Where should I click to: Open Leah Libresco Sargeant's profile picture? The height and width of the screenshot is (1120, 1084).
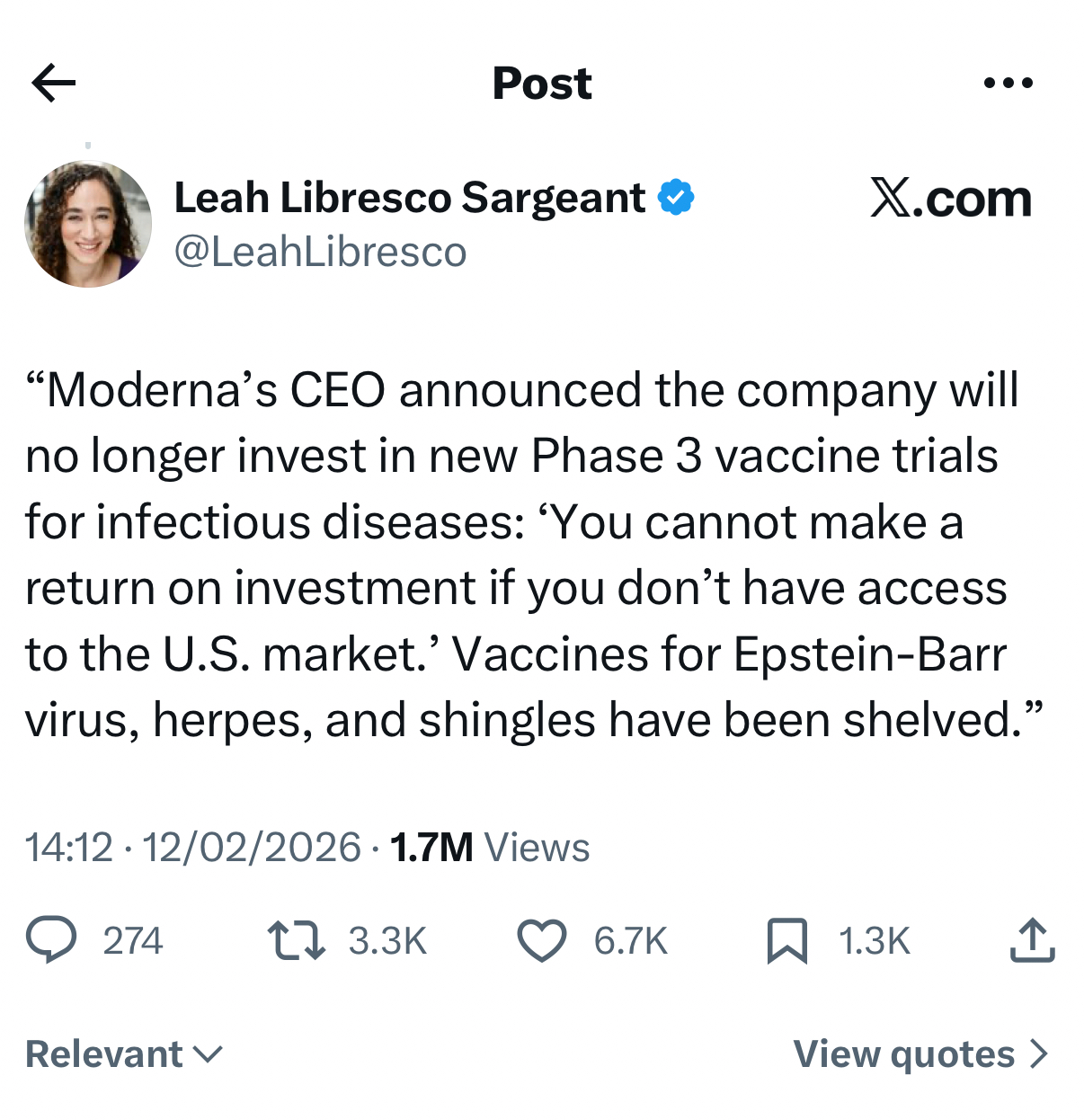pyautogui.click(x=88, y=224)
